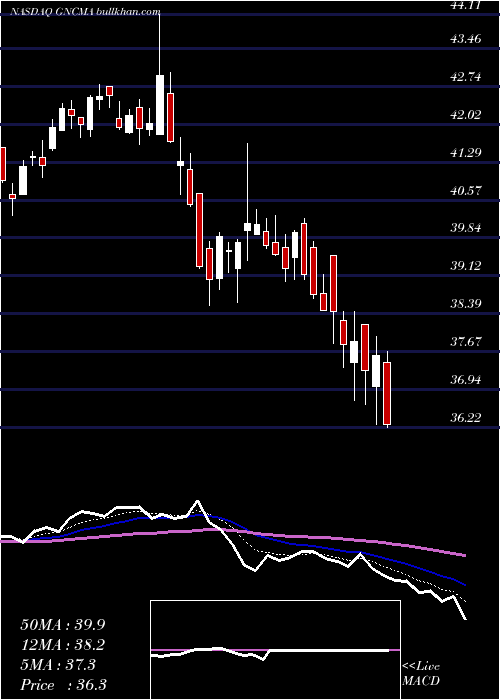
Task: Click the 12MA : 38.2 value
Action: tap(63, 645)
